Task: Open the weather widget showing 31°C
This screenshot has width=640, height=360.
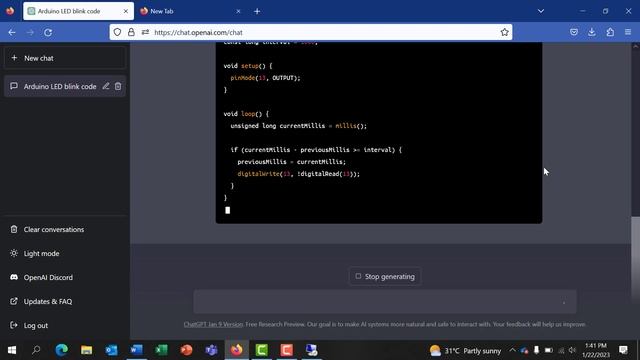Action: (465, 351)
